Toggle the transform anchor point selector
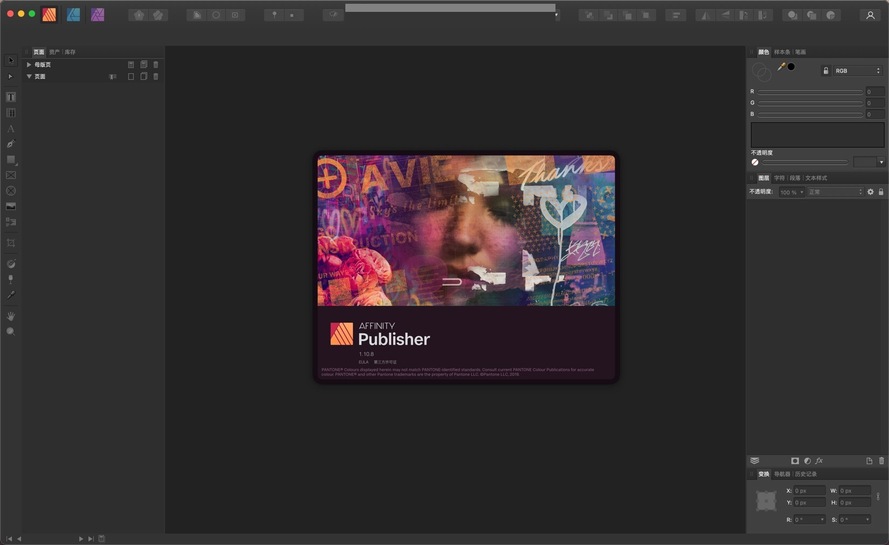Viewport: 889px width, 545px height. pyautogui.click(x=766, y=502)
